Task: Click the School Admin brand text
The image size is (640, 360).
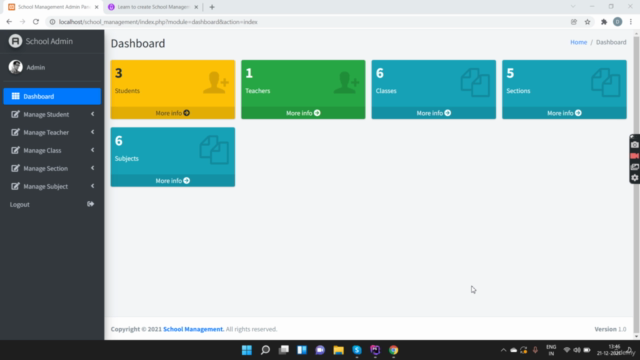Action: click(49, 41)
